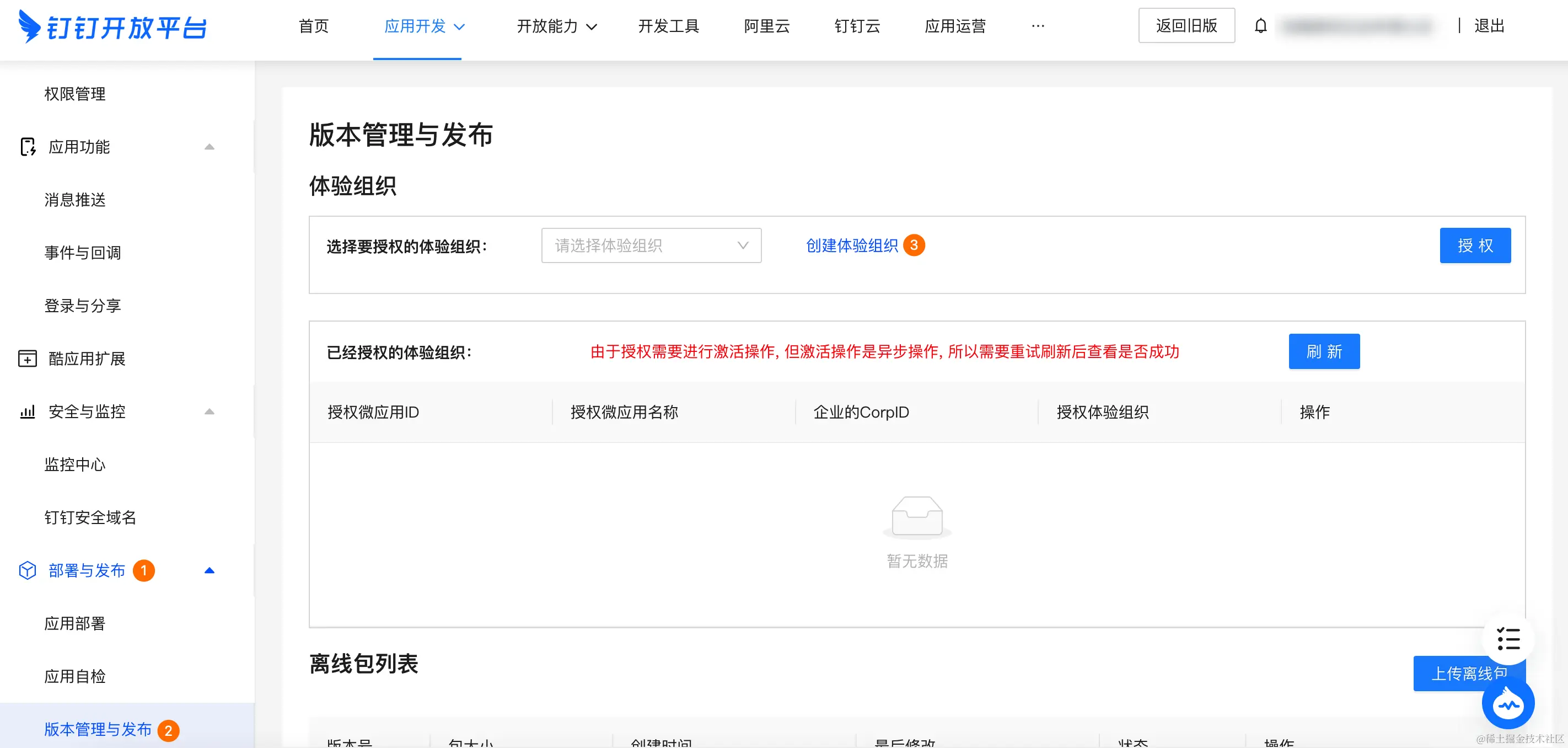Click the 安全与监控 bar chart icon

pyautogui.click(x=28, y=412)
